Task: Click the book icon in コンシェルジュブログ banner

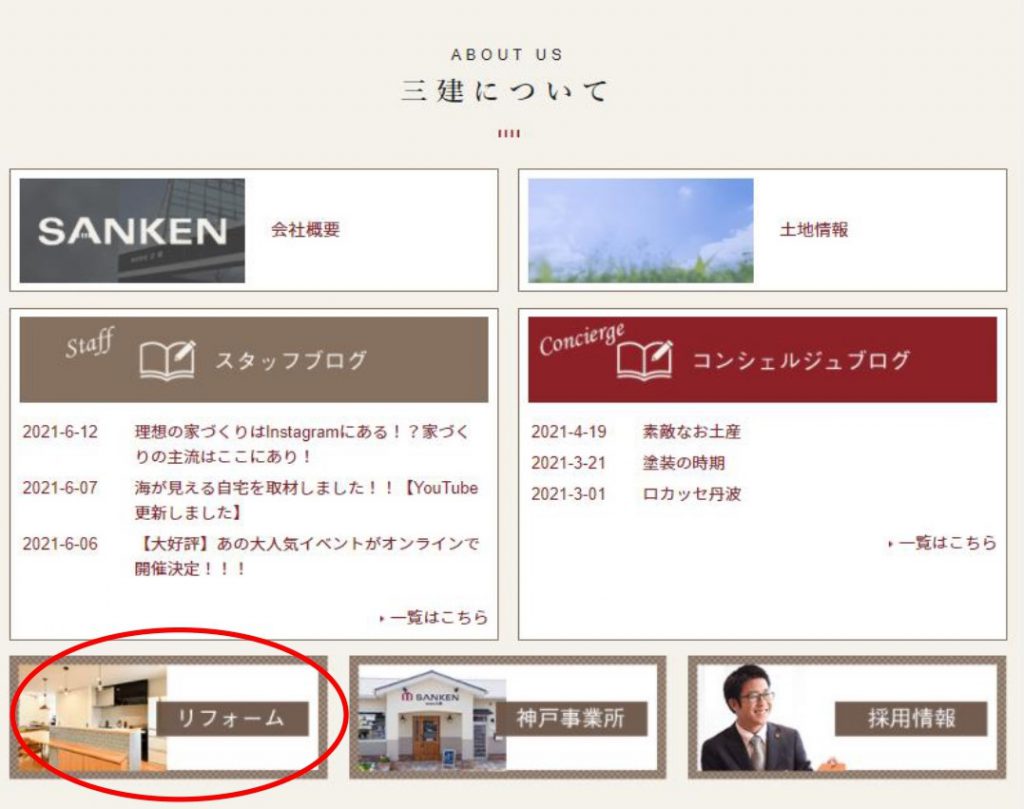Action: 645,361
